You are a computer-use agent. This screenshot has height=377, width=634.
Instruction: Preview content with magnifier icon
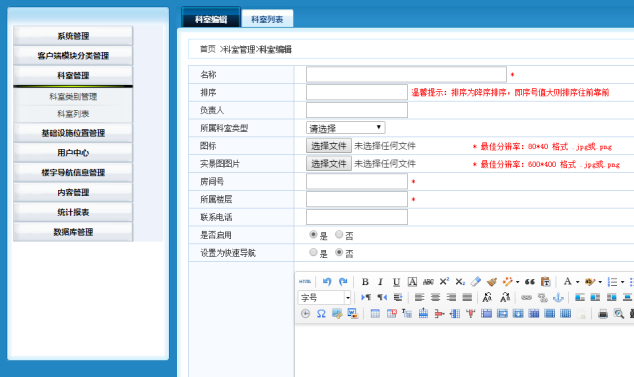[618, 313]
